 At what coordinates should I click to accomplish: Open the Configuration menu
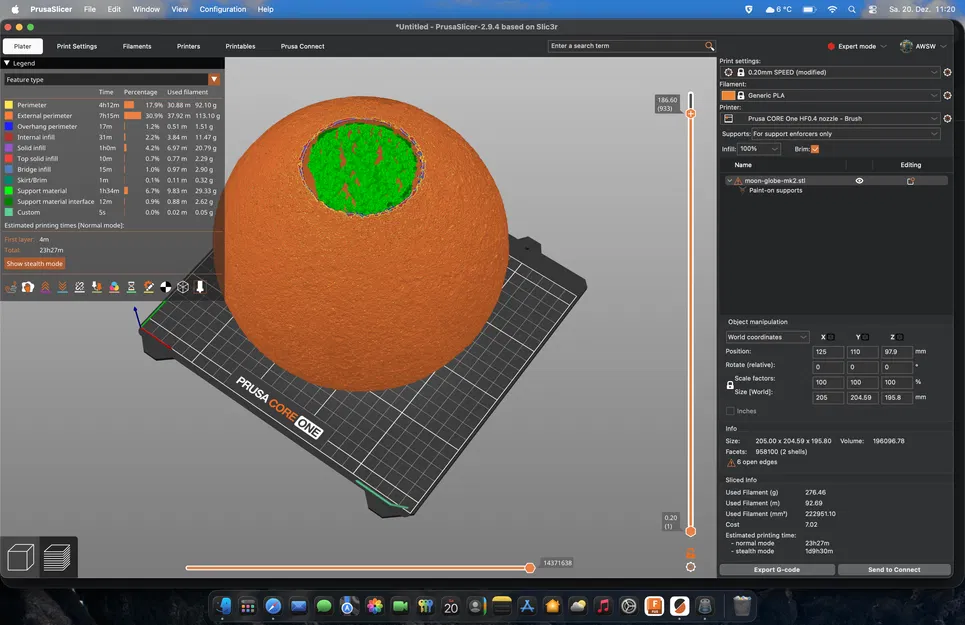223,8
